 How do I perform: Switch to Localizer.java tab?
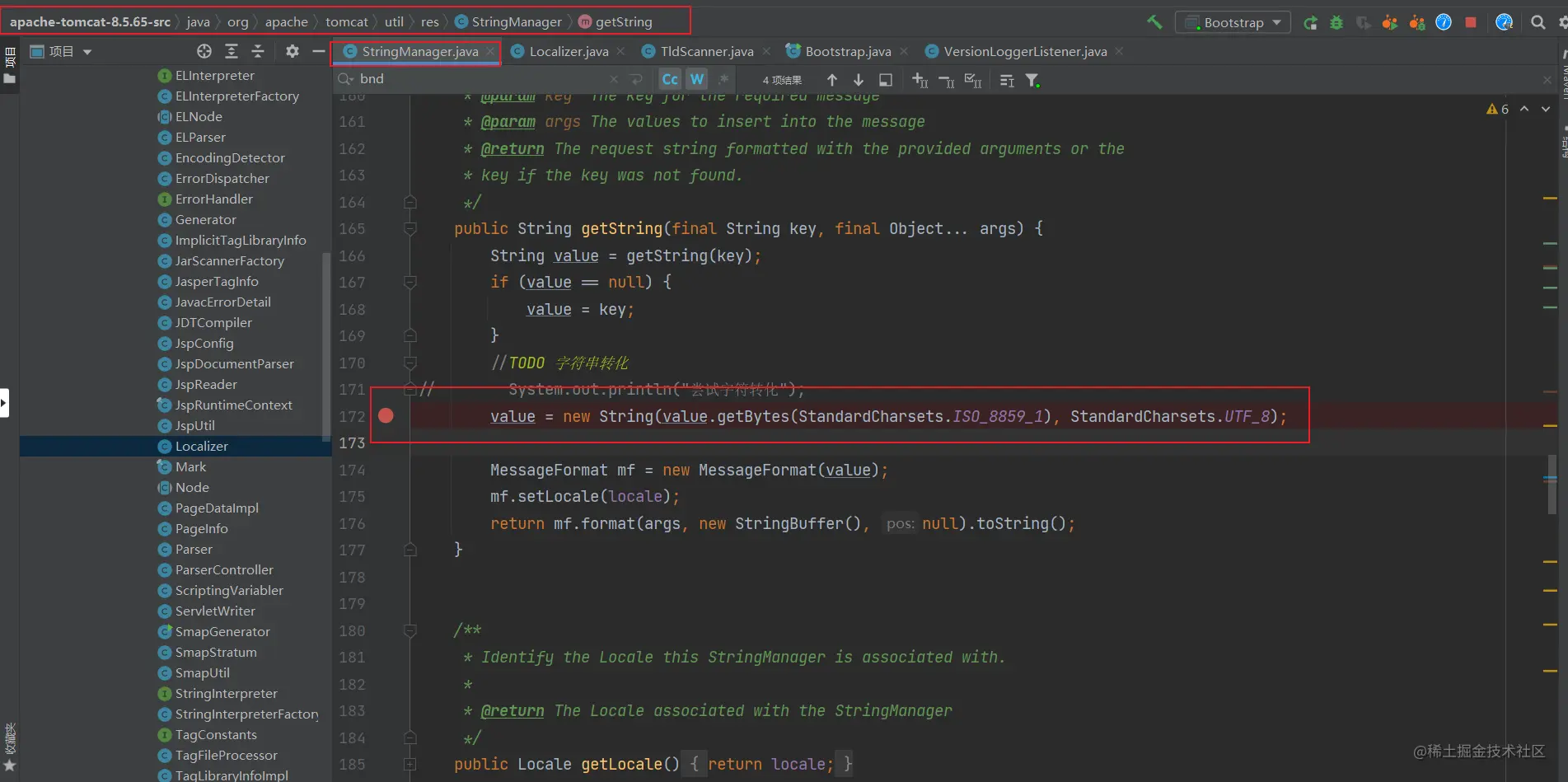pyautogui.click(x=569, y=51)
